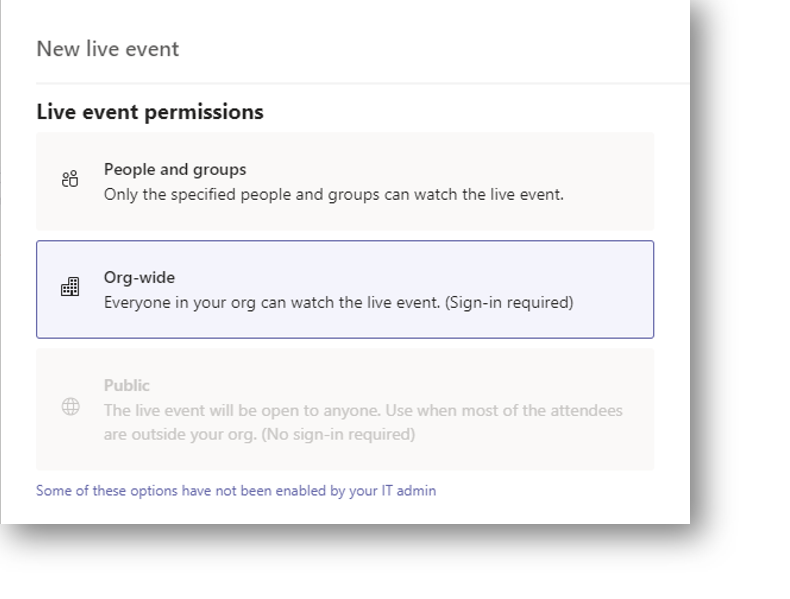The width and height of the screenshot is (790, 599).
Task: Click the "Org-wide" title text
Action: 139,278
